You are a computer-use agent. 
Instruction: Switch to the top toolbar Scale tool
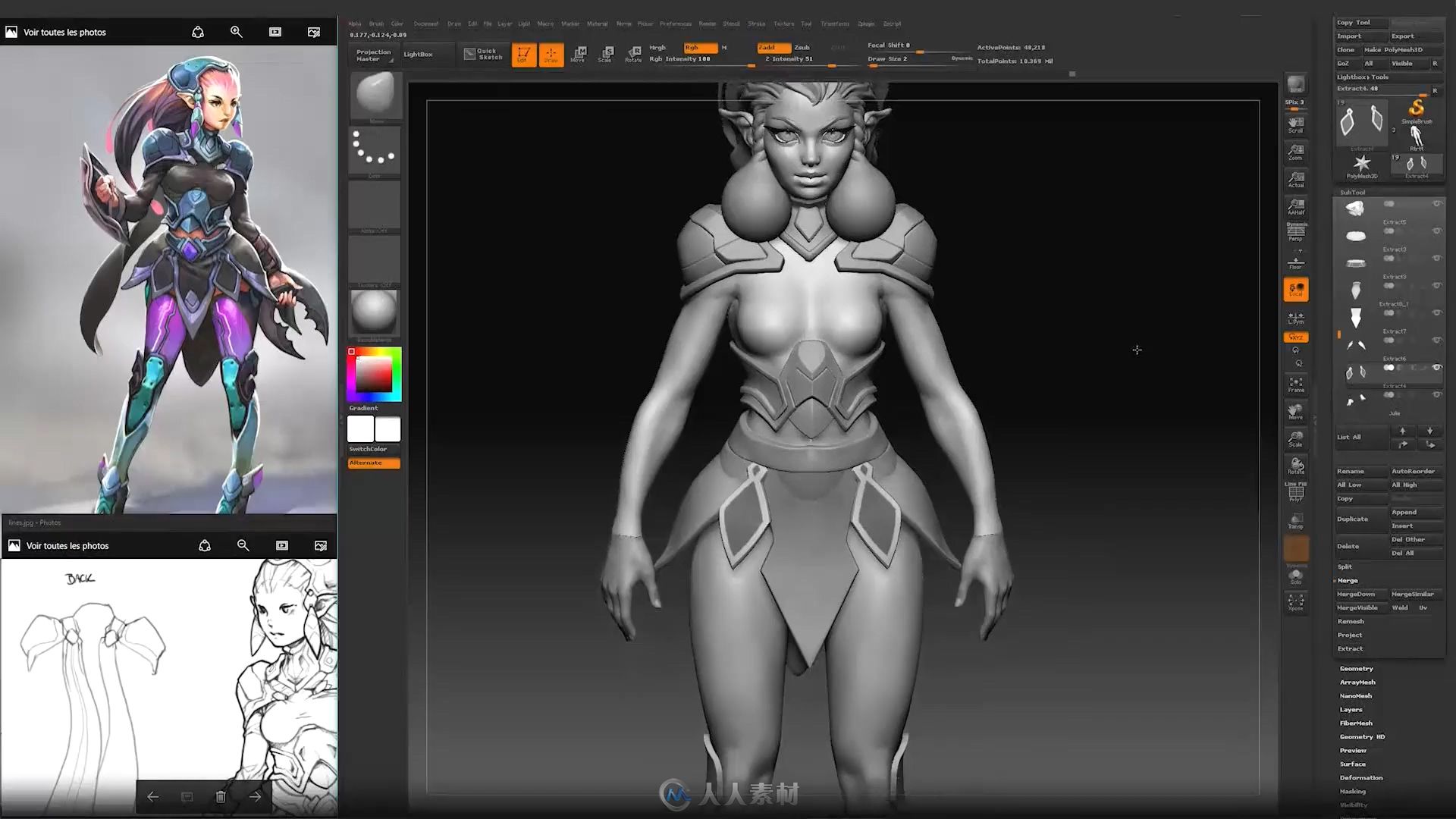(x=606, y=54)
